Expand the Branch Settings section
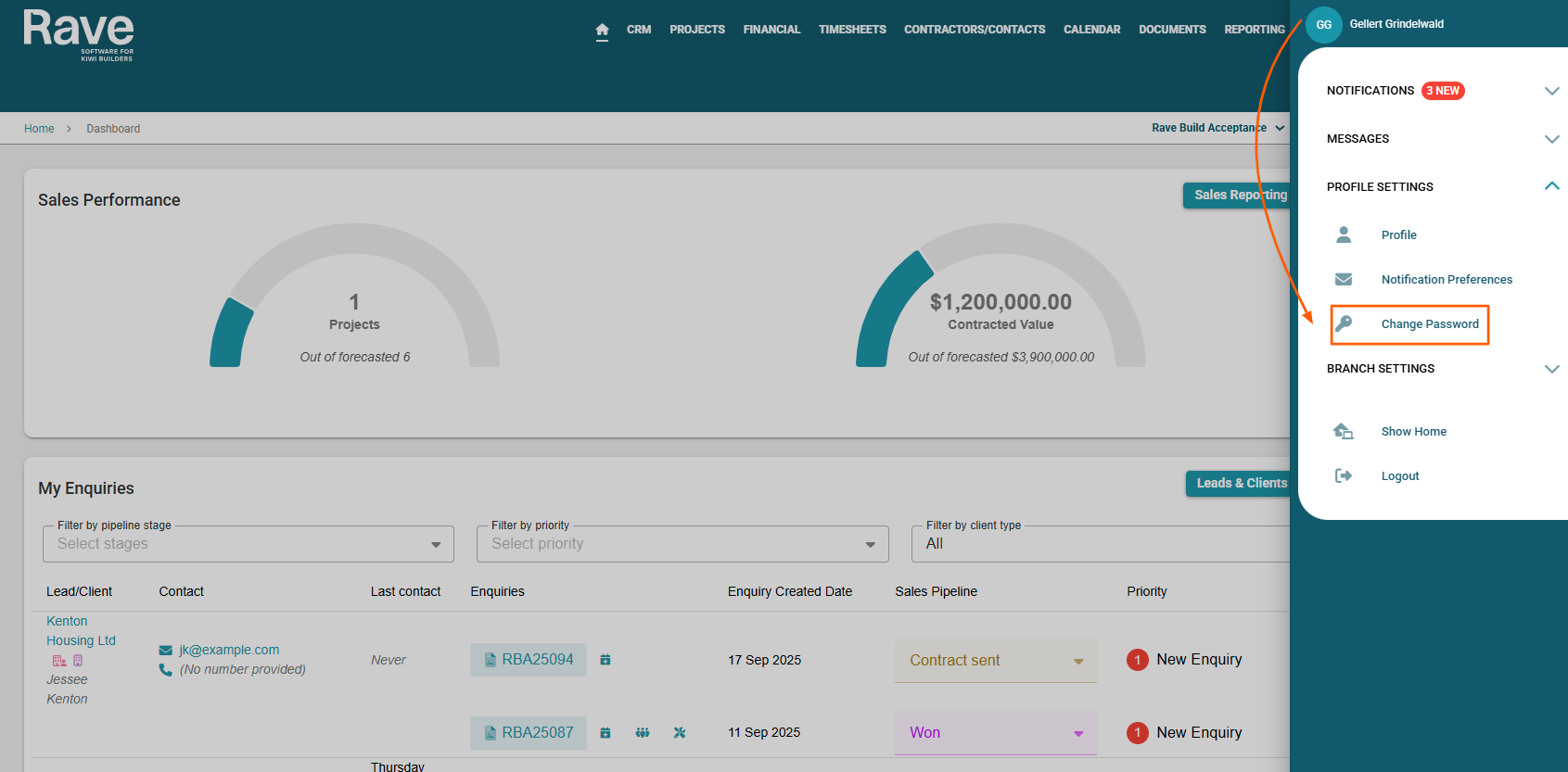 coord(1551,369)
